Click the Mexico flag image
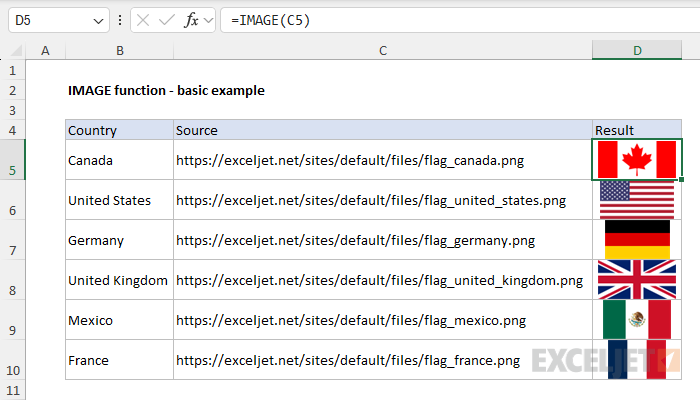The image size is (700, 400). coord(637,320)
